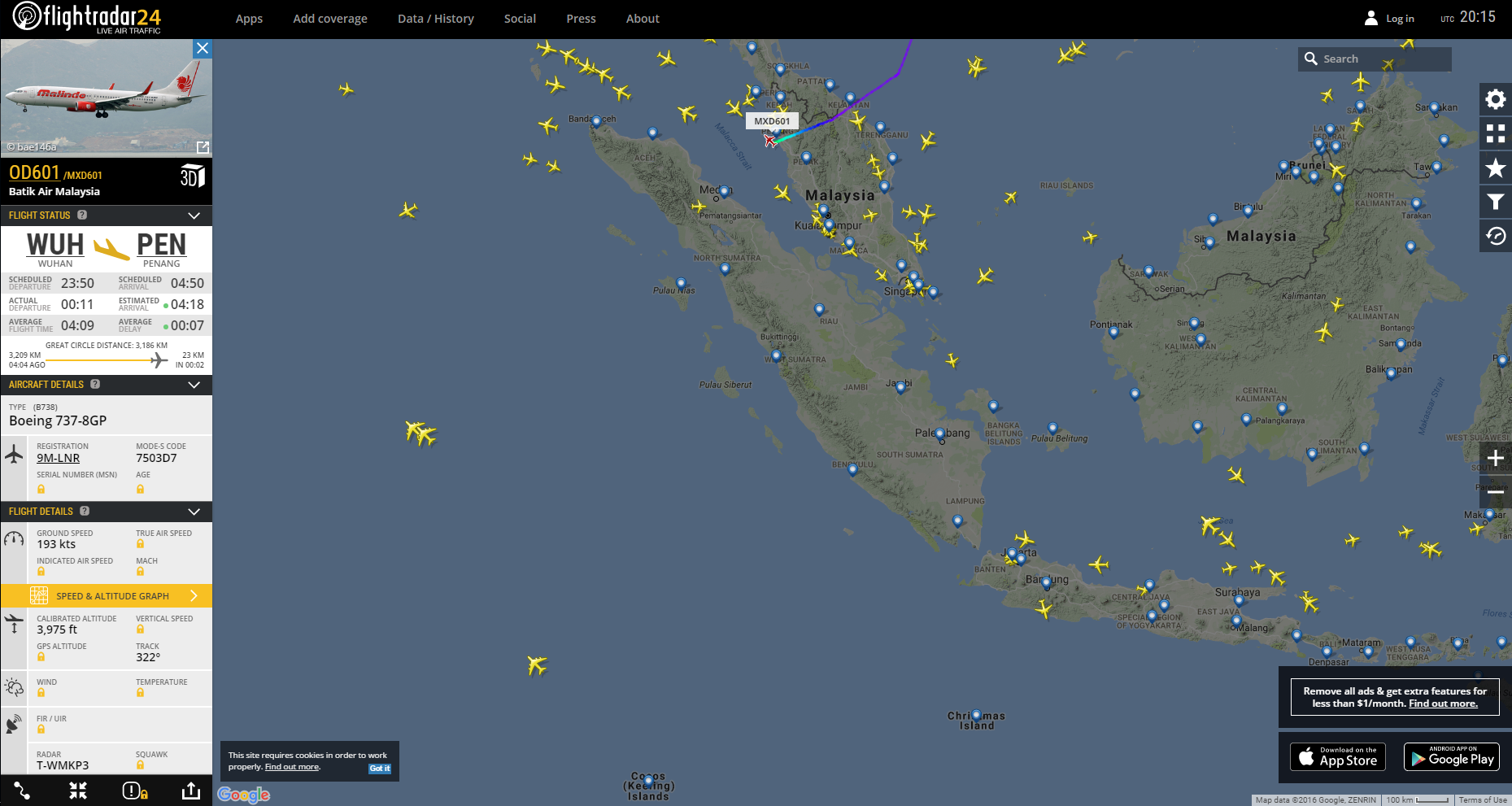Click the Boeing 737-8GP aircraft type
This screenshot has width=1512, height=806.
point(58,420)
